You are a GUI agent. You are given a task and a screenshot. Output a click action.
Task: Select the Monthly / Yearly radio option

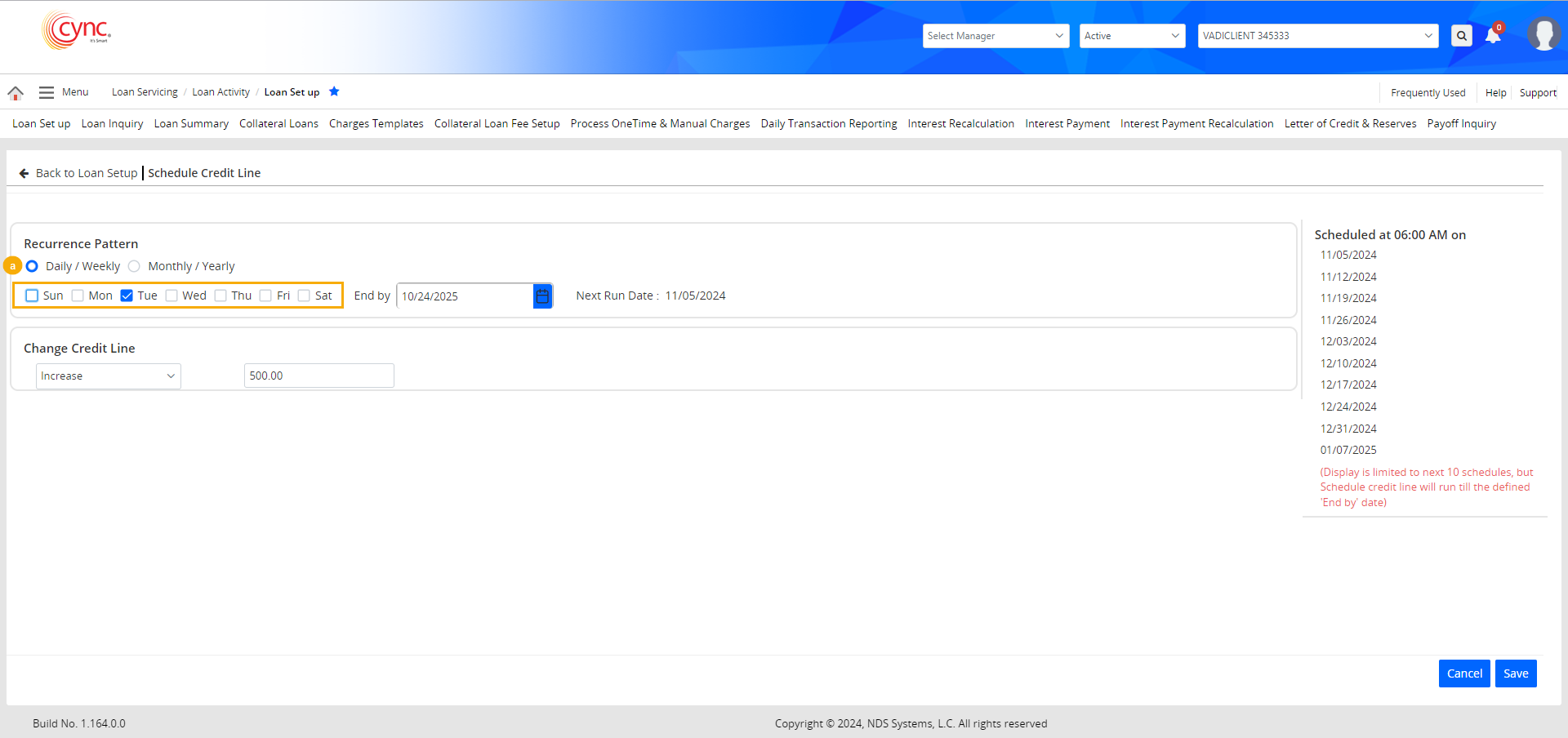(x=135, y=266)
